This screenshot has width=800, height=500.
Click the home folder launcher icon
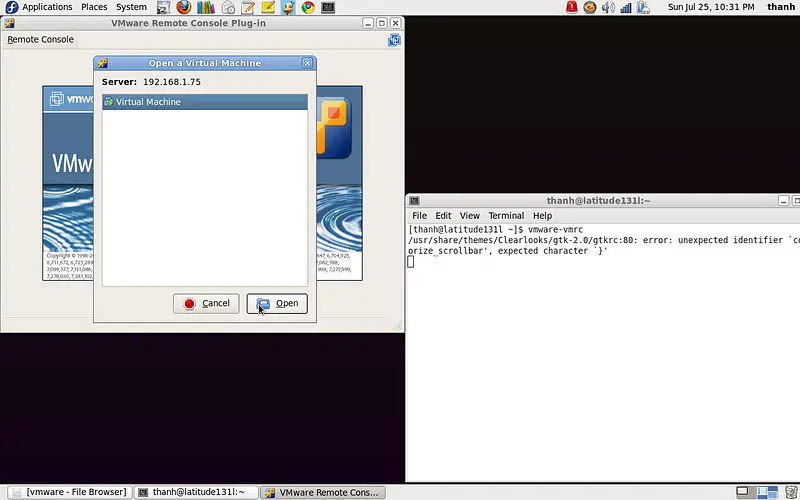tap(228, 7)
